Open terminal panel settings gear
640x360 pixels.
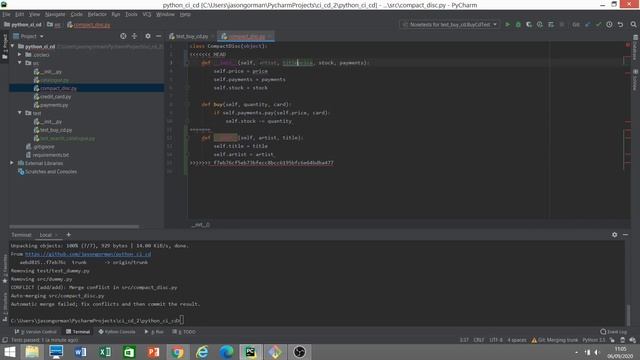[x=614, y=235]
